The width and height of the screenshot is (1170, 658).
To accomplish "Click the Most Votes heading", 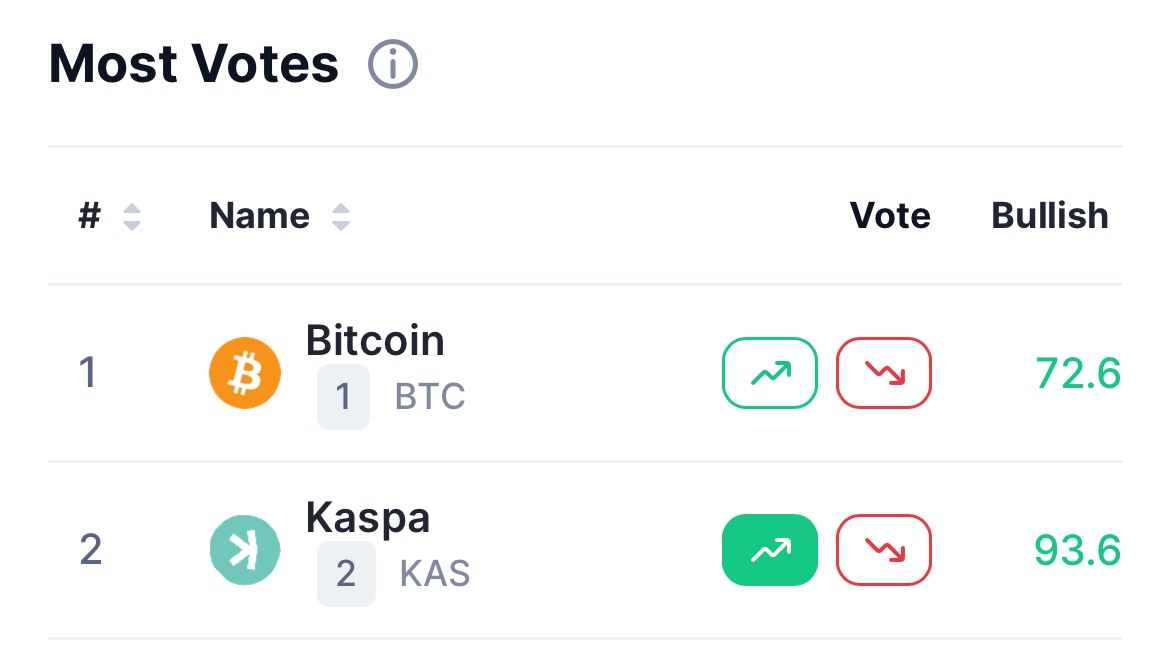I will (x=194, y=65).
